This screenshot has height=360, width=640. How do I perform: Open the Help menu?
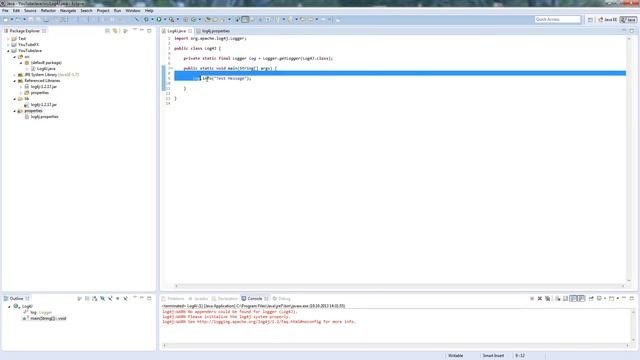point(149,11)
